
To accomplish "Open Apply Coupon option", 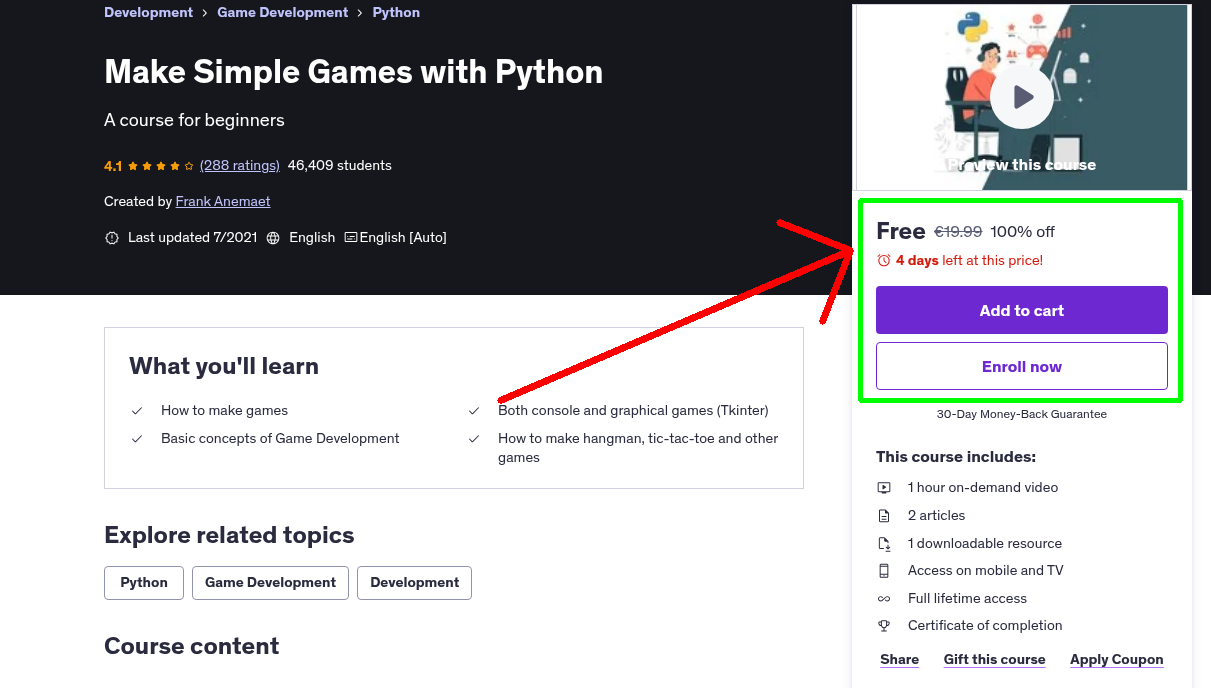I will pyautogui.click(x=1117, y=659).
